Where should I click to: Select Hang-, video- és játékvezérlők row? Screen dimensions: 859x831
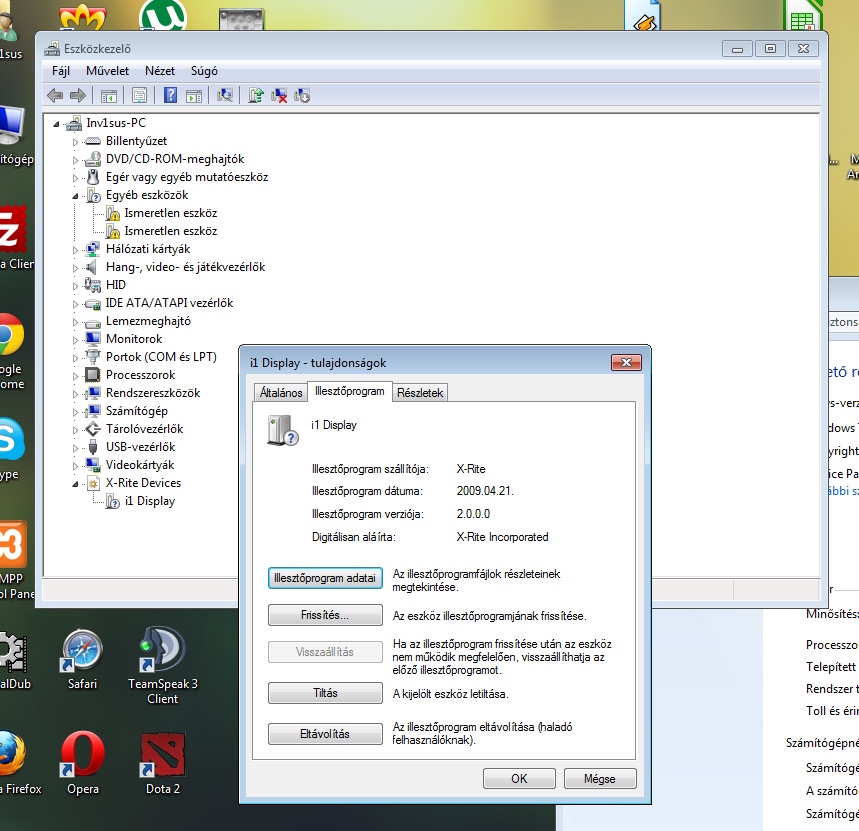pos(185,267)
